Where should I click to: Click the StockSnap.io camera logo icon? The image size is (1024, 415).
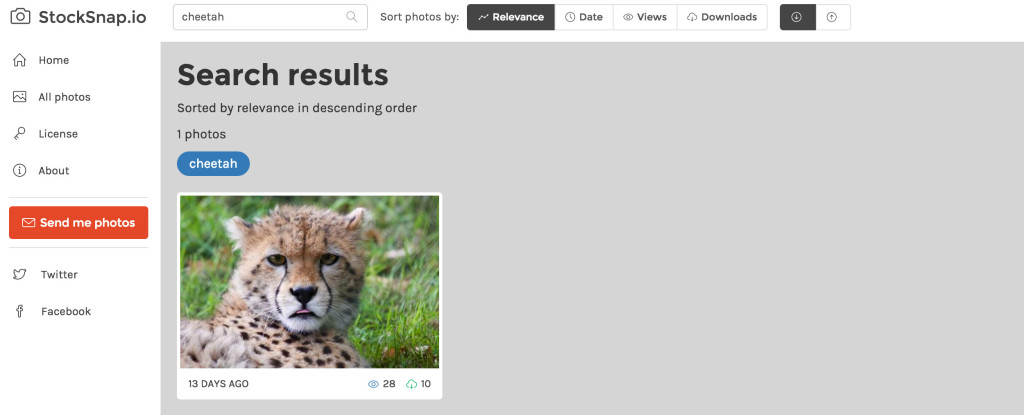(x=20, y=17)
